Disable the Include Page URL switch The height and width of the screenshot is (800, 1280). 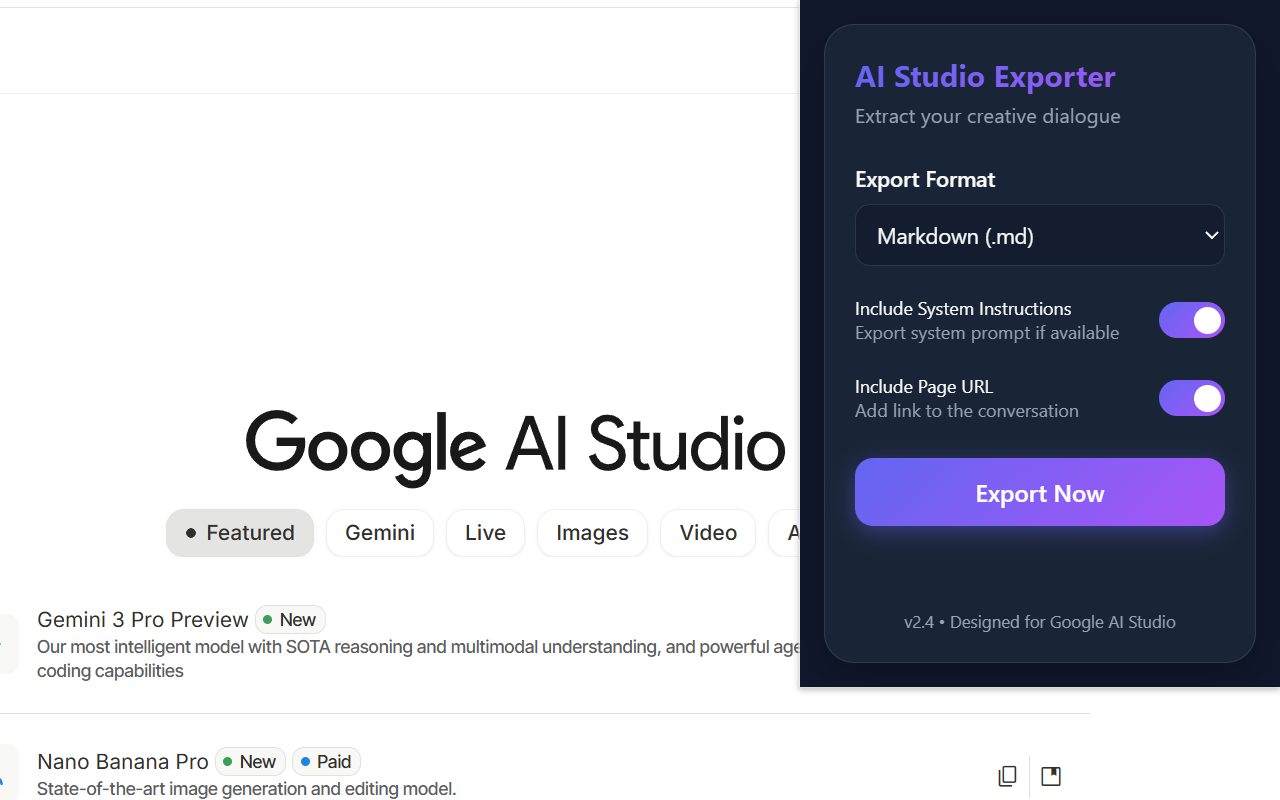[x=1192, y=398]
